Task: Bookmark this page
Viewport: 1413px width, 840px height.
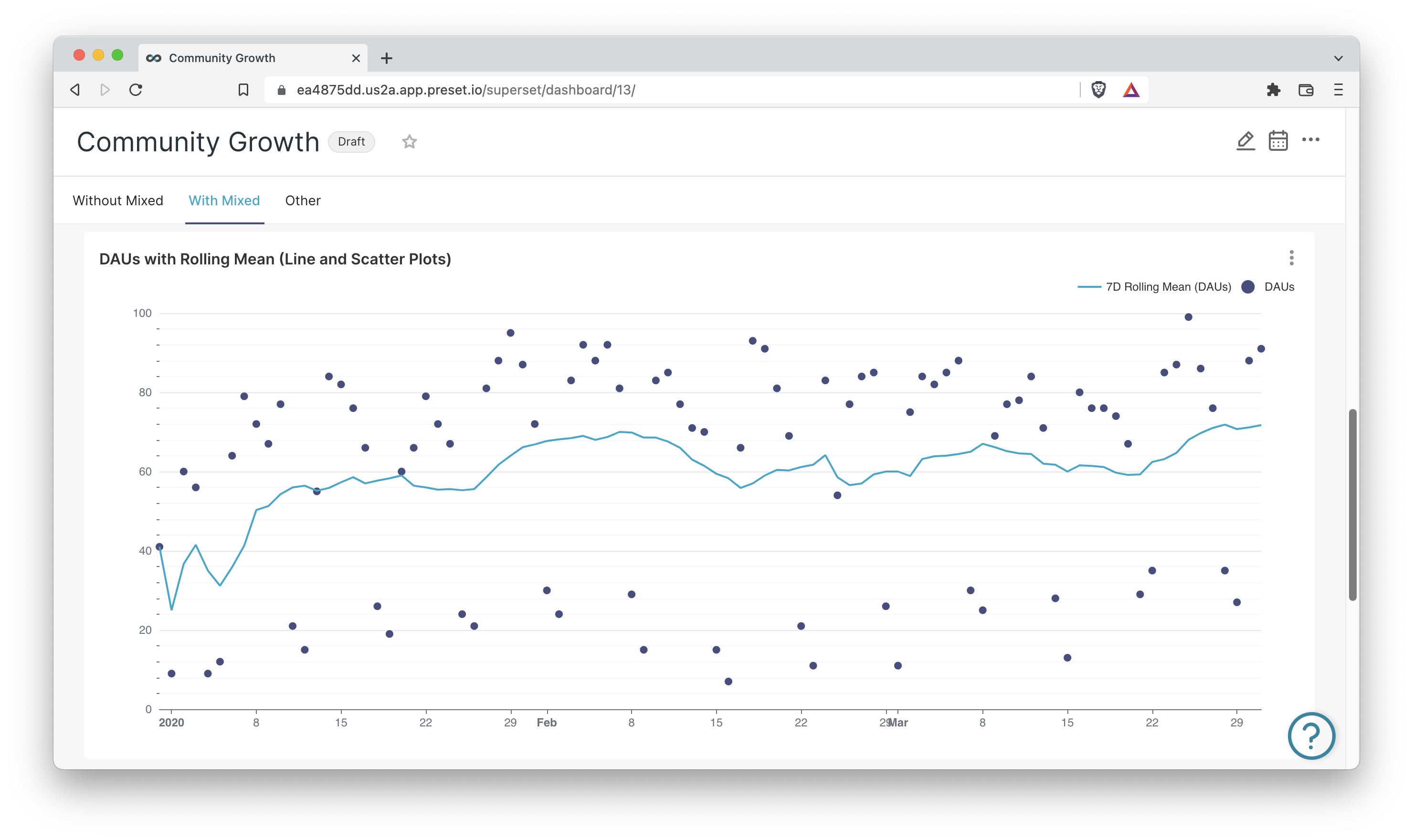Action: [243, 89]
